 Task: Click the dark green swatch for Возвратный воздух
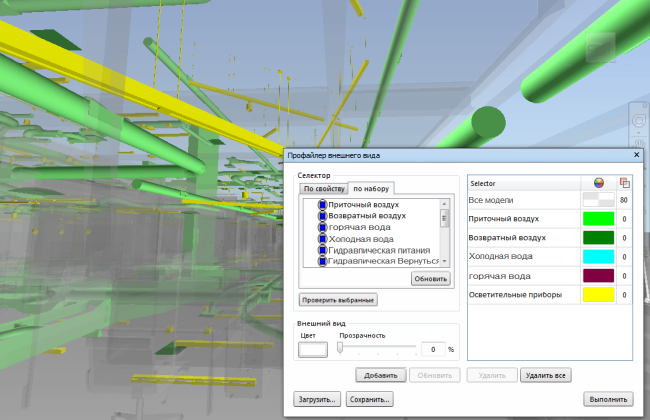tap(598, 238)
